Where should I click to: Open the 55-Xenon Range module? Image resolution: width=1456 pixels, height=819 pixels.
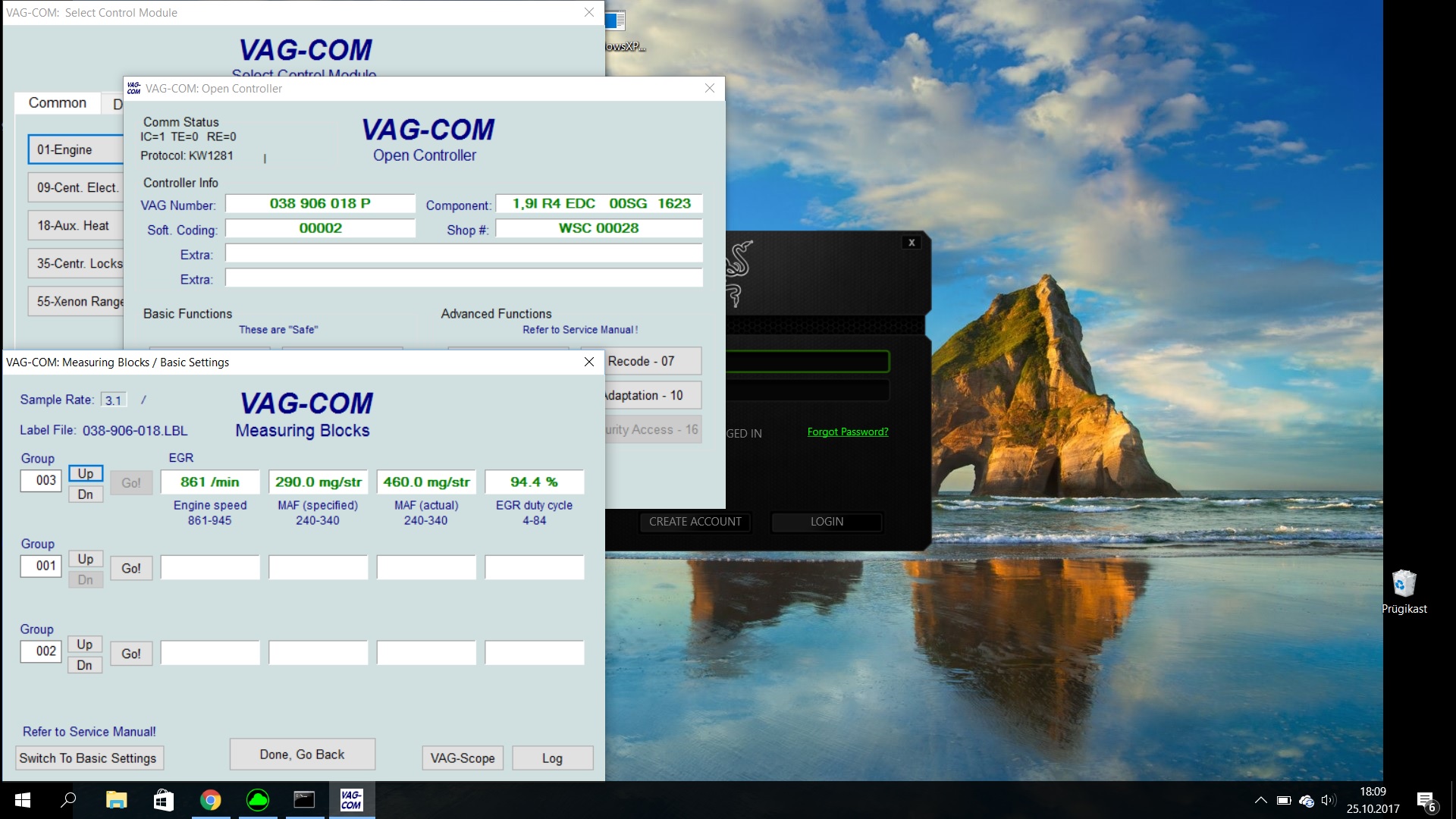[75, 301]
